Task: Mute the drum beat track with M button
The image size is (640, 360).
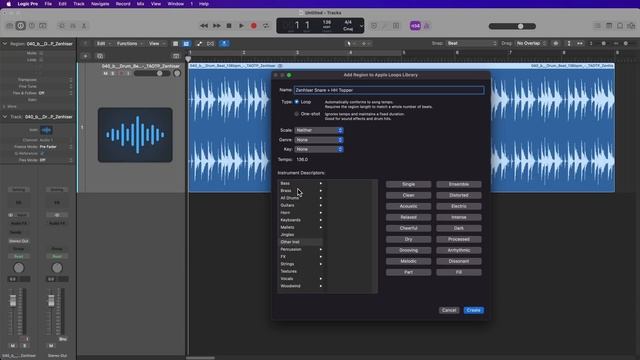Action: pyautogui.click(x=105, y=73)
